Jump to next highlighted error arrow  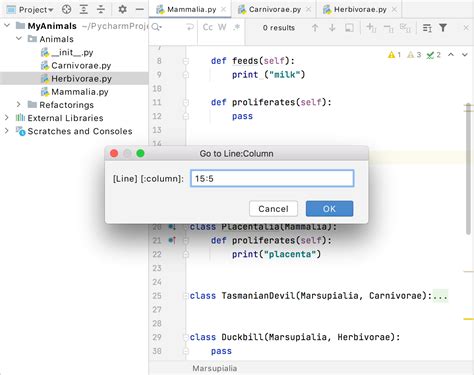pyautogui.click(x=465, y=54)
